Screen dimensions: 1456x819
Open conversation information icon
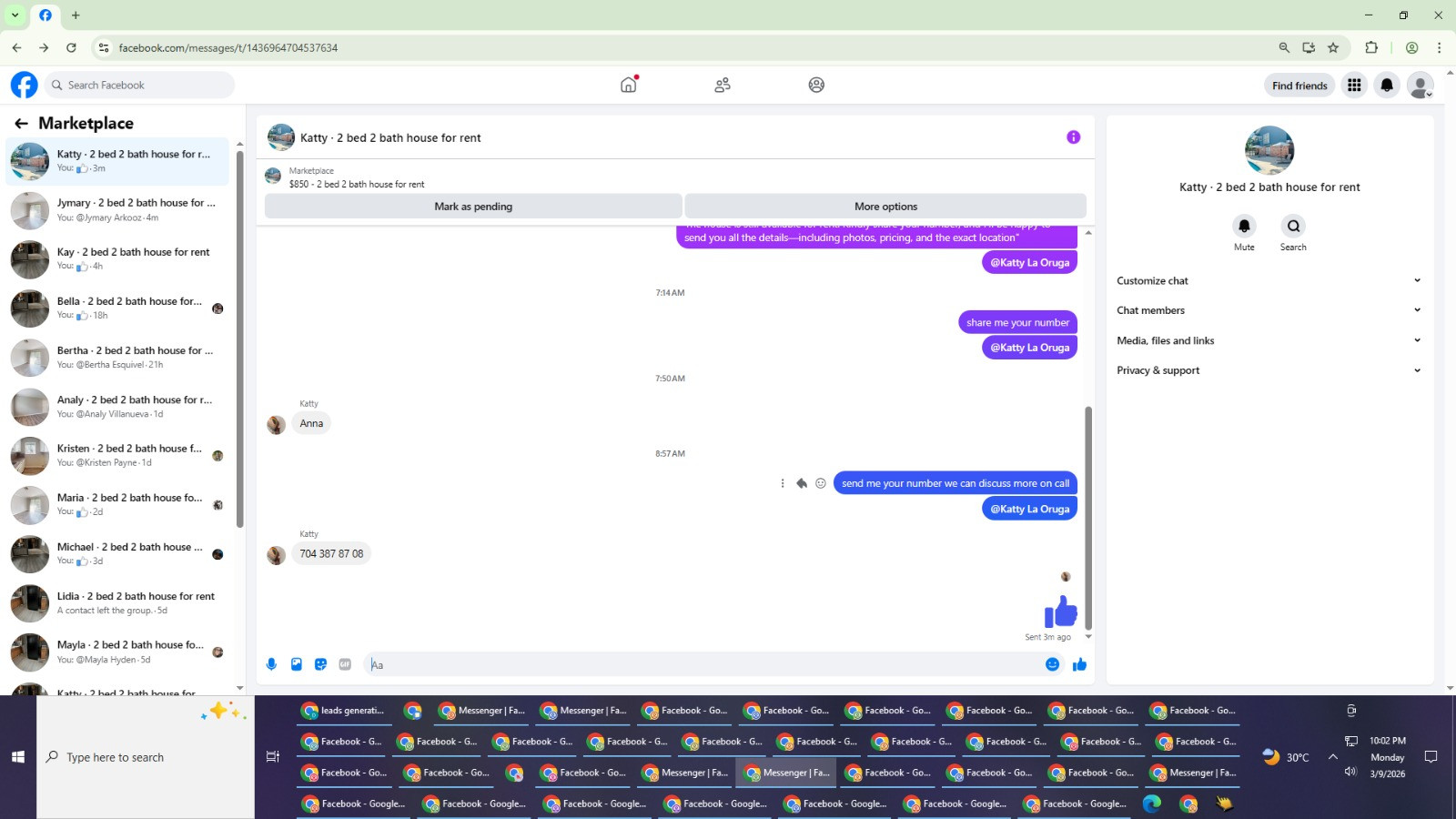tap(1074, 137)
